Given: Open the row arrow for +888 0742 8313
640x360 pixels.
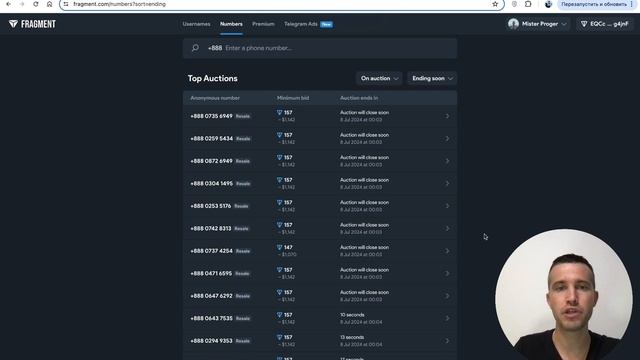Looking at the screenshot, I should (447, 229).
